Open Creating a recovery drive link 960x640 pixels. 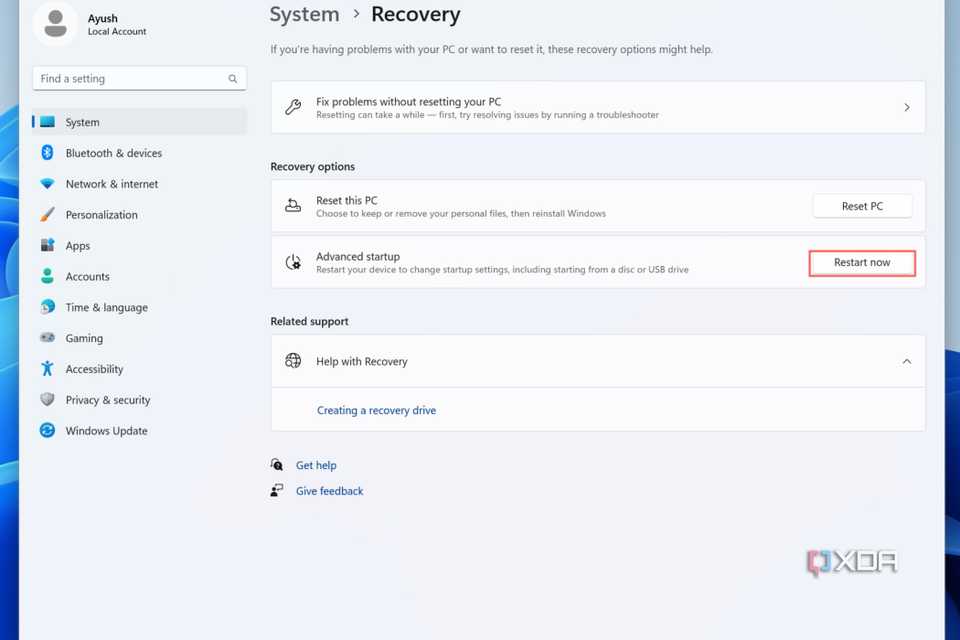point(377,410)
